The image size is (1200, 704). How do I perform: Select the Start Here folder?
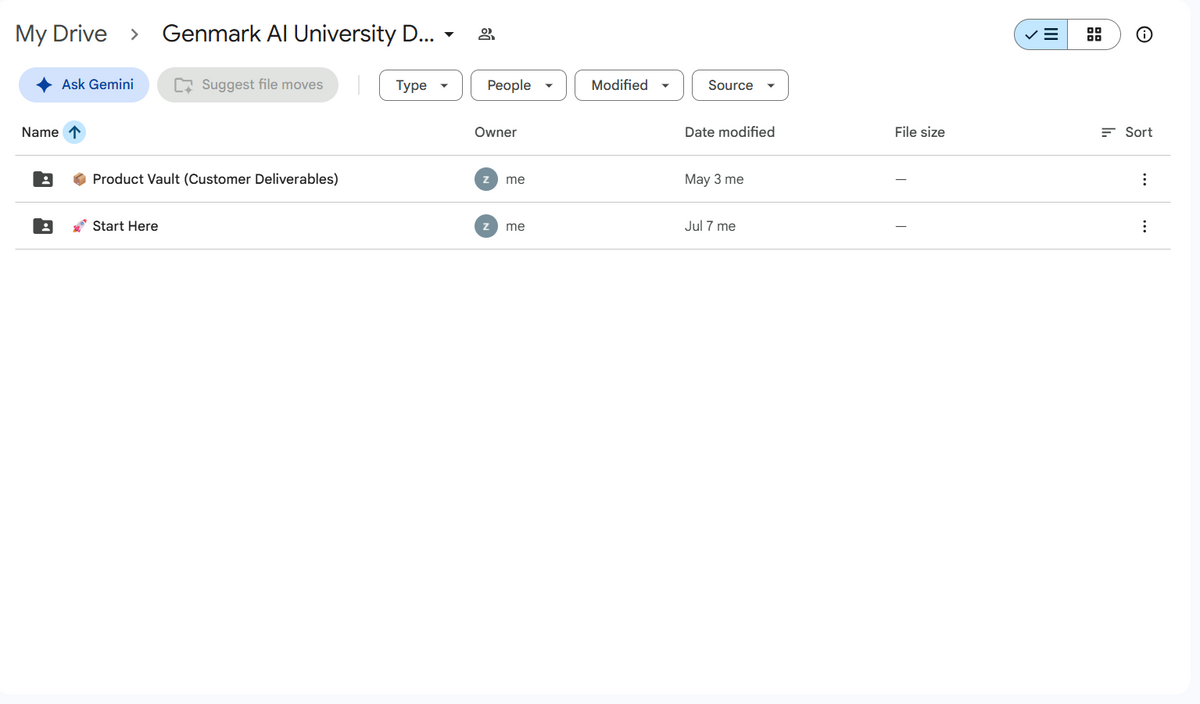point(592,226)
